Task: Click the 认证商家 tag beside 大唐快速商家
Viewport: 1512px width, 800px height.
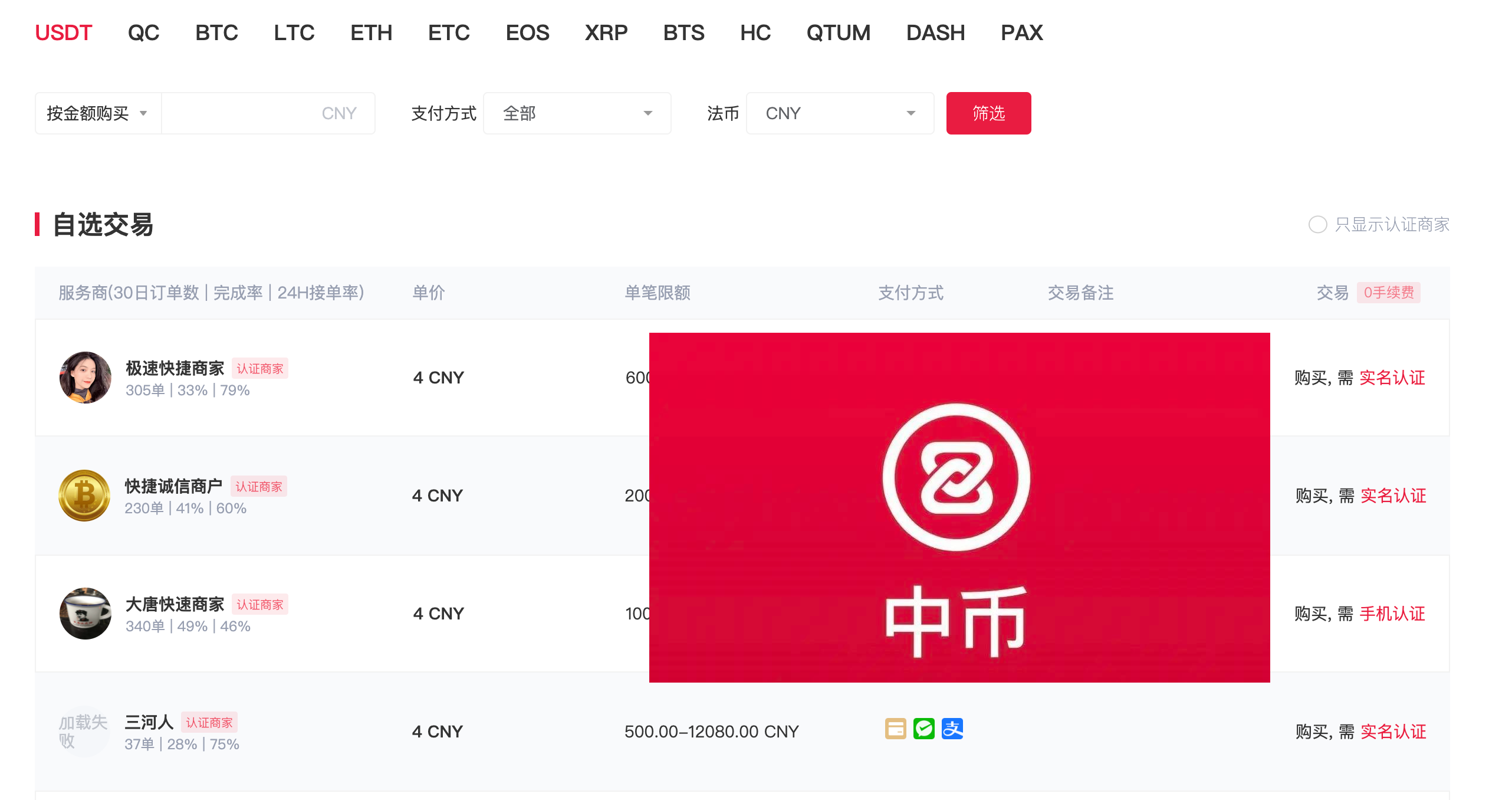Action: click(x=259, y=604)
